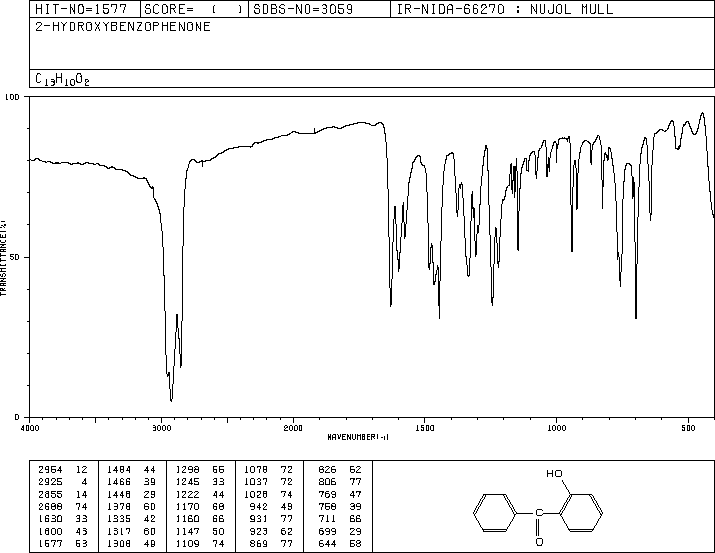Click transmittance value 12 beside 2964

click(81, 470)
